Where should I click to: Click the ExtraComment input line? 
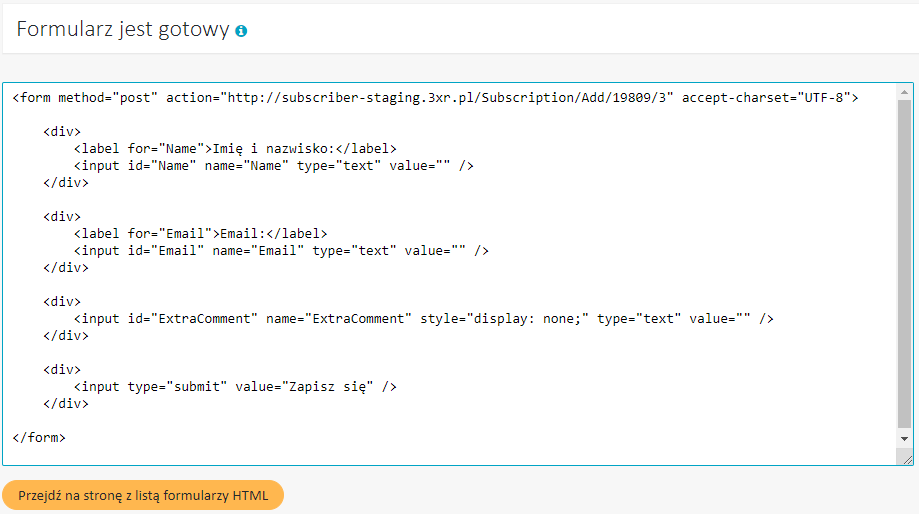click(x=424, y=319)
